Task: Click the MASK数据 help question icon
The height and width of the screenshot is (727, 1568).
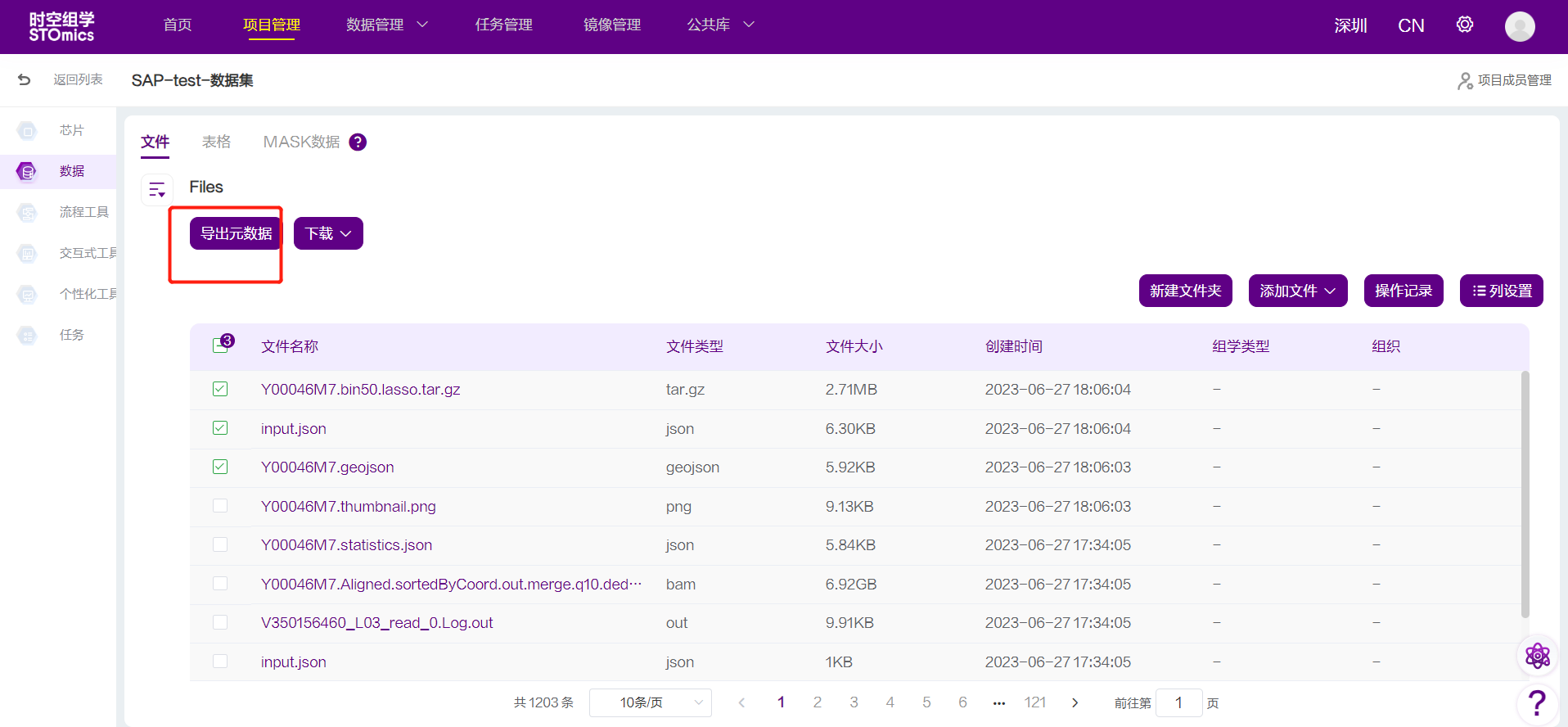Action: [358, 142]
